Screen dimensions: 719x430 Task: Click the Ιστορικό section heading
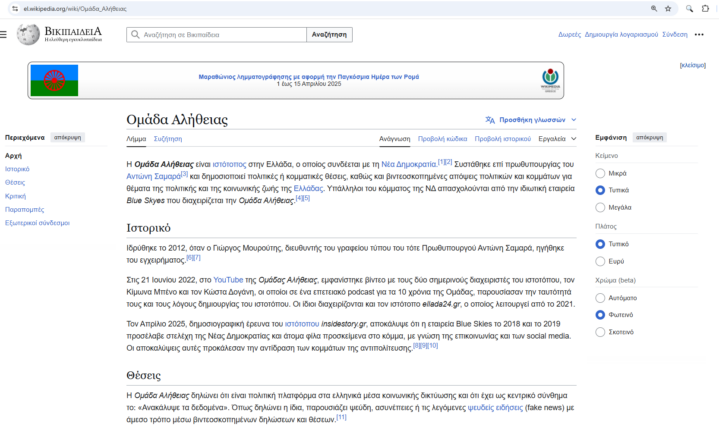tap(149, 228)
